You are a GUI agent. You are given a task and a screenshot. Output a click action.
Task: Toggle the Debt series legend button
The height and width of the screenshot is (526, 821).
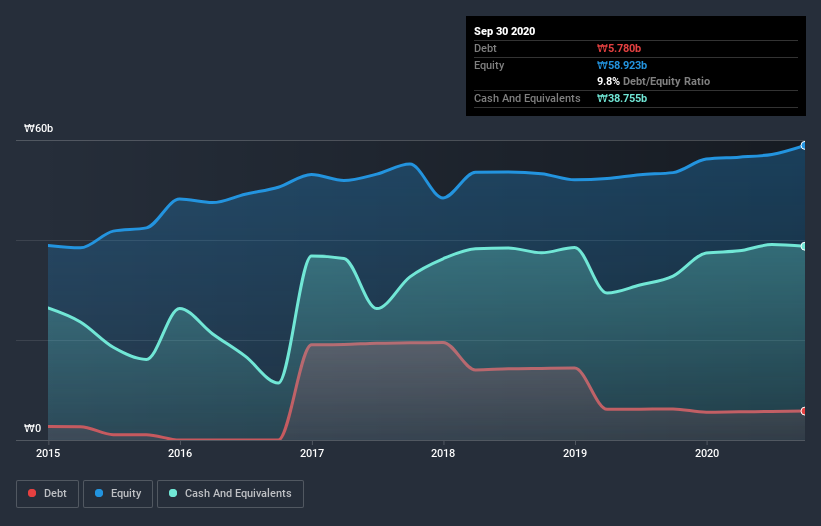click(48, 494)
